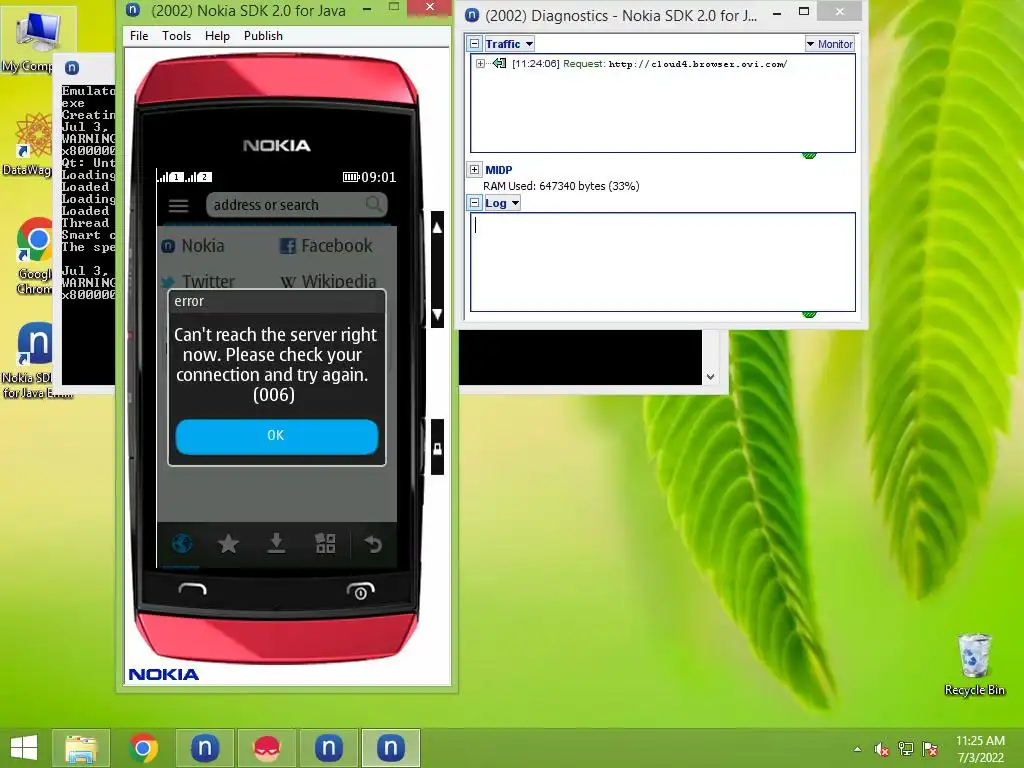Image resolution: width=1024 pixels, height=768 pixels.
Task: Expand the MIDP section
Action: pos(475,170)
